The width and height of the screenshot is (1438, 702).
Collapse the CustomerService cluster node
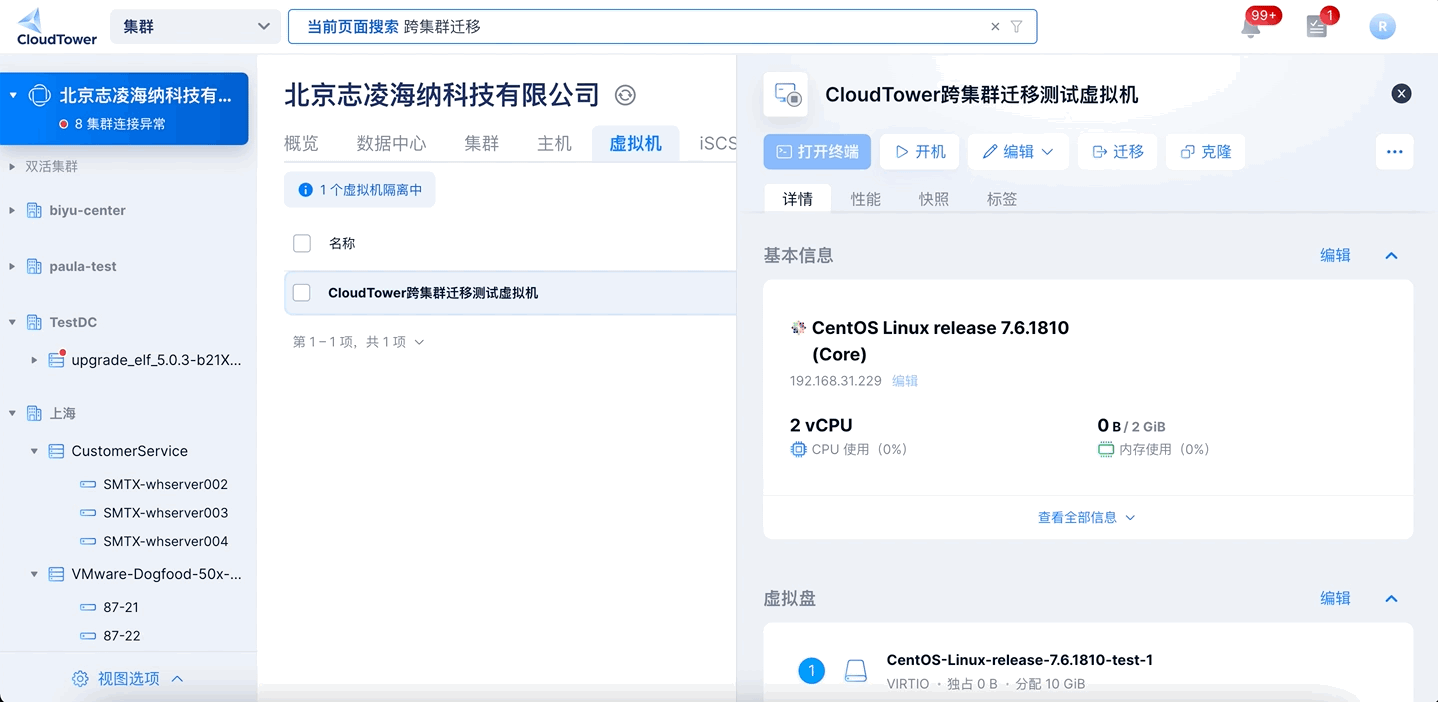[x=34, y=451]
